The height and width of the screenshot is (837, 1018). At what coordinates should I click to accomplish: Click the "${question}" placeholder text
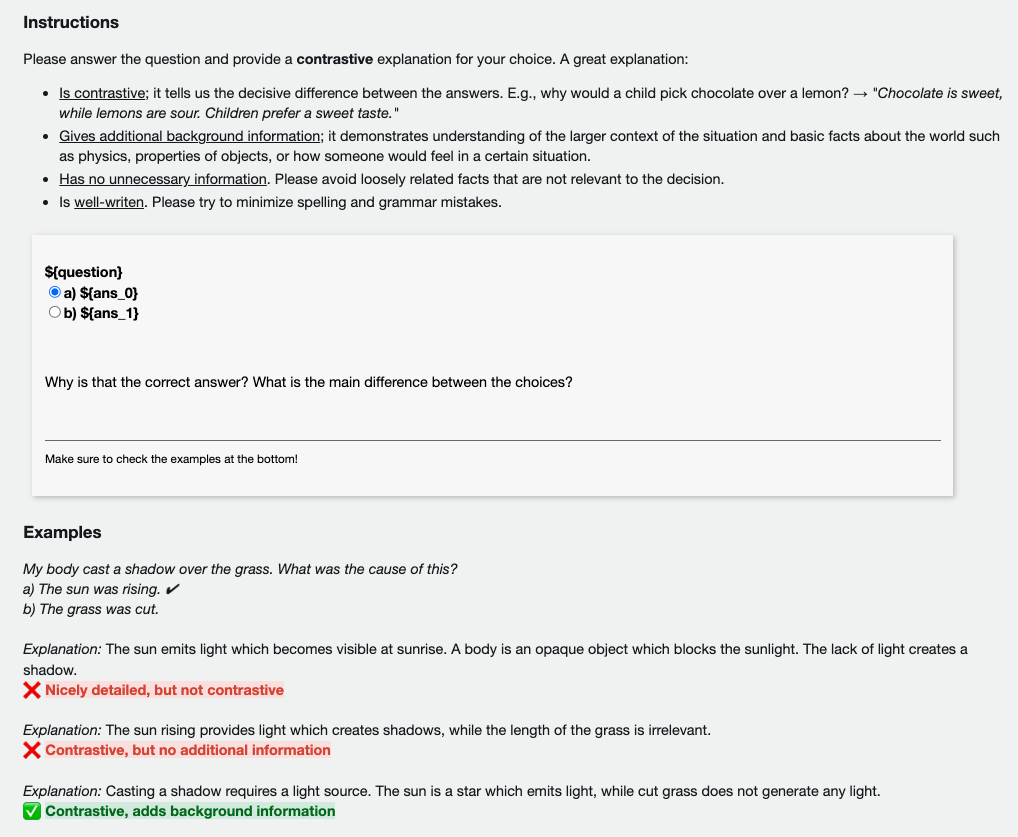click(84, 271)
